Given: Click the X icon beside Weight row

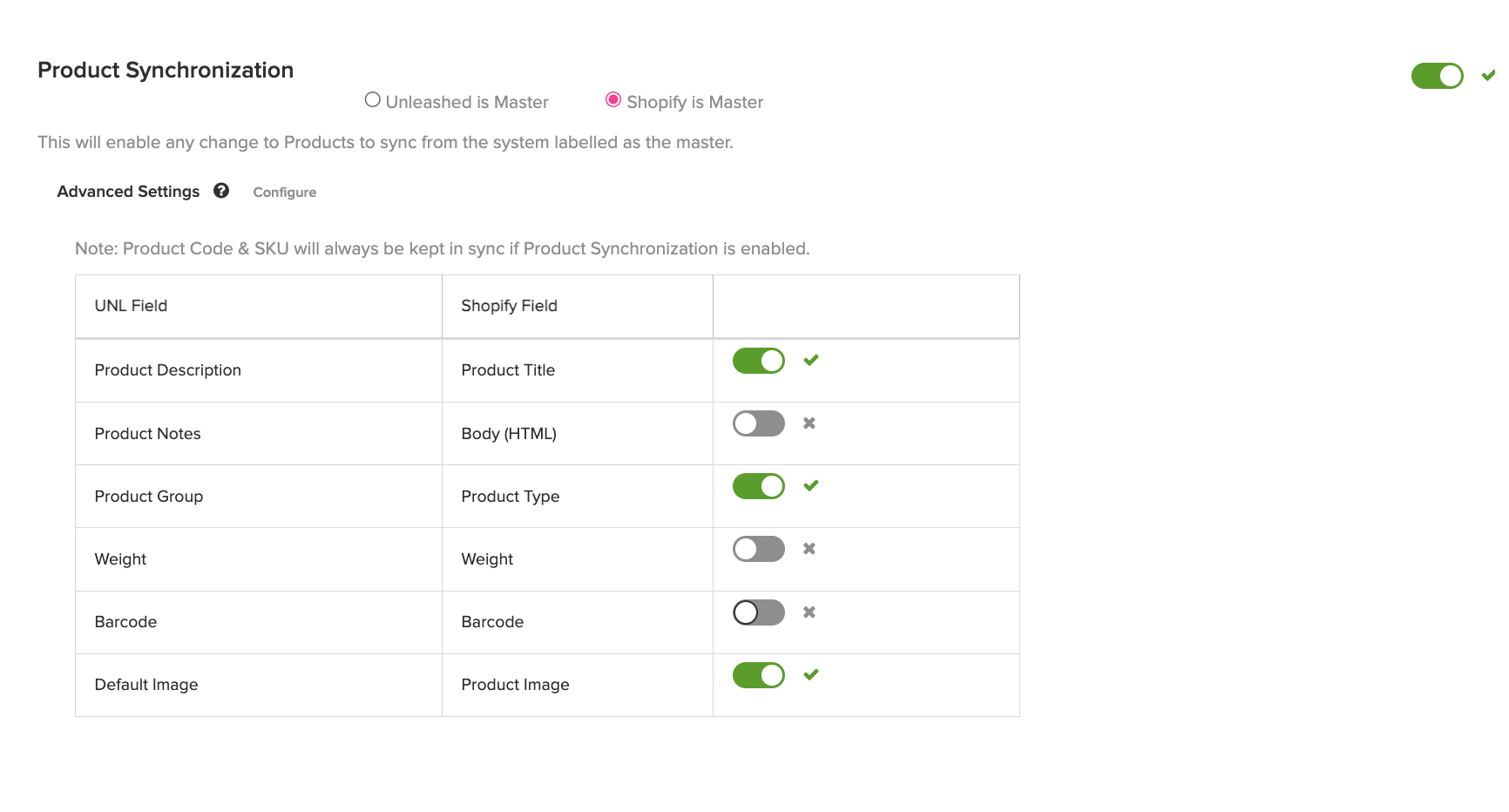Looking at the screenshot, I should coord(809,549).
